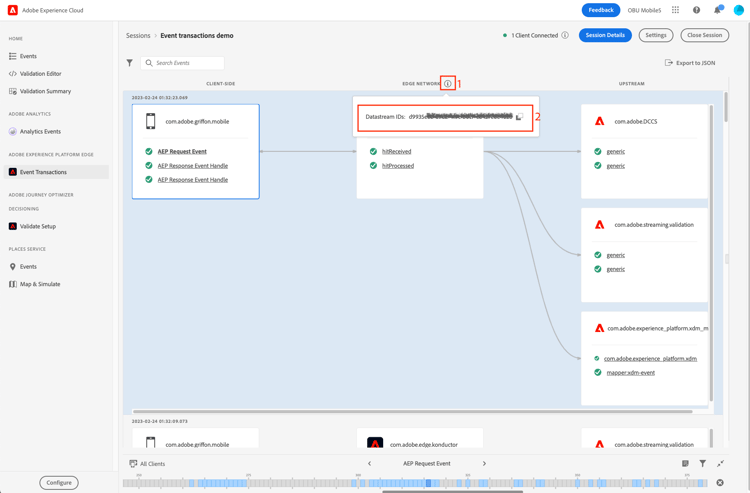Collapse the timeline panel icon
This screenshot has width=750, height=493.
pyautogui.click(x=720, y=463)
